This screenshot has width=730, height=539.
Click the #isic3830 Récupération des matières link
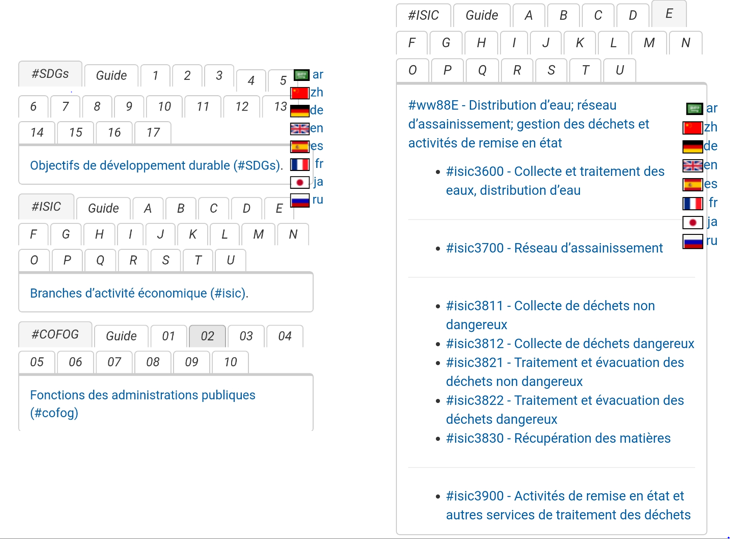click(x=558, y=438)
